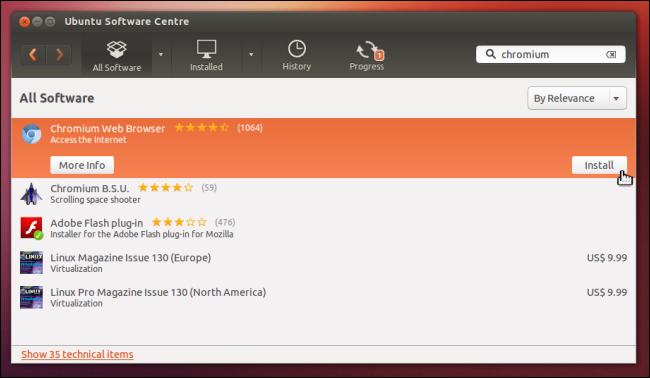Click the Chromium B.S.U. star rating

click(x=166, y=188)
